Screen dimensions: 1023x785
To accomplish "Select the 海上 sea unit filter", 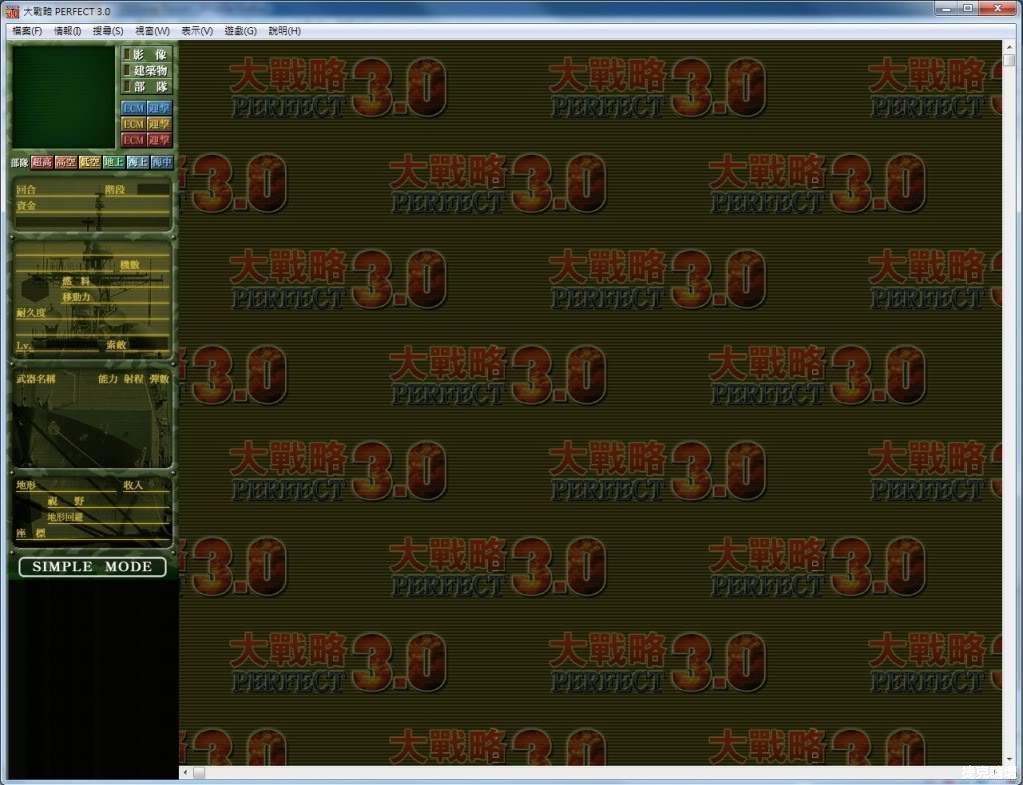I will tap(138, 162).
